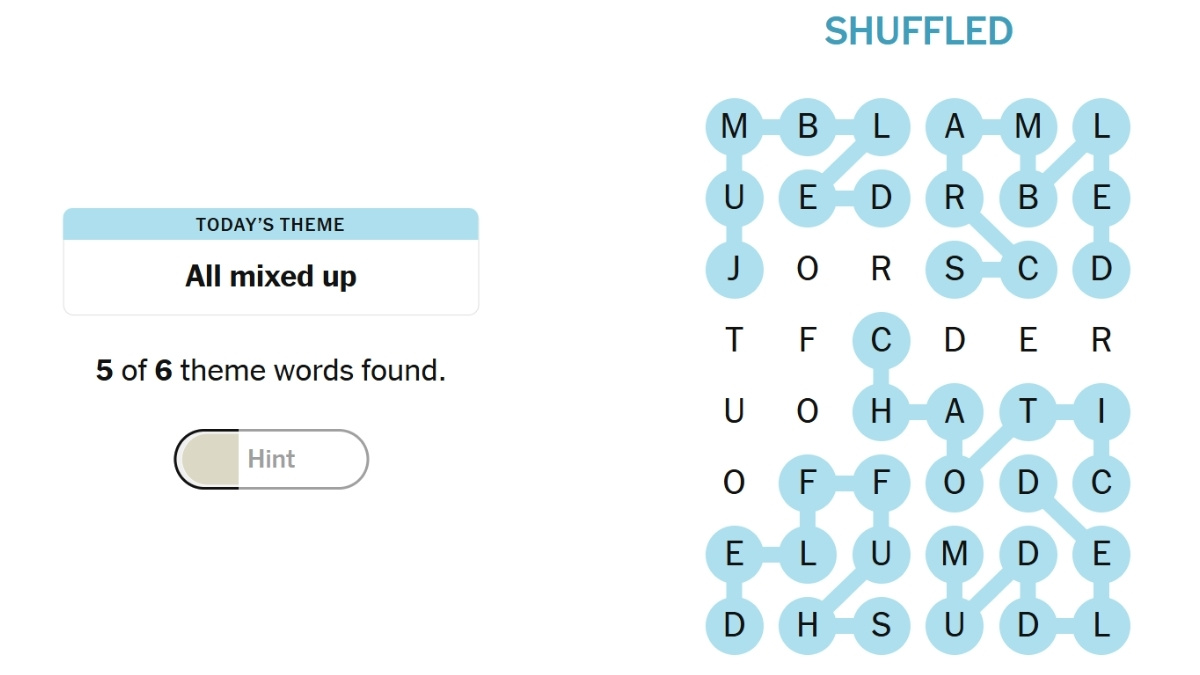Screen dimensions: 1200x675
Task: Click the Today's Theme header
Action: pos(270,225)
